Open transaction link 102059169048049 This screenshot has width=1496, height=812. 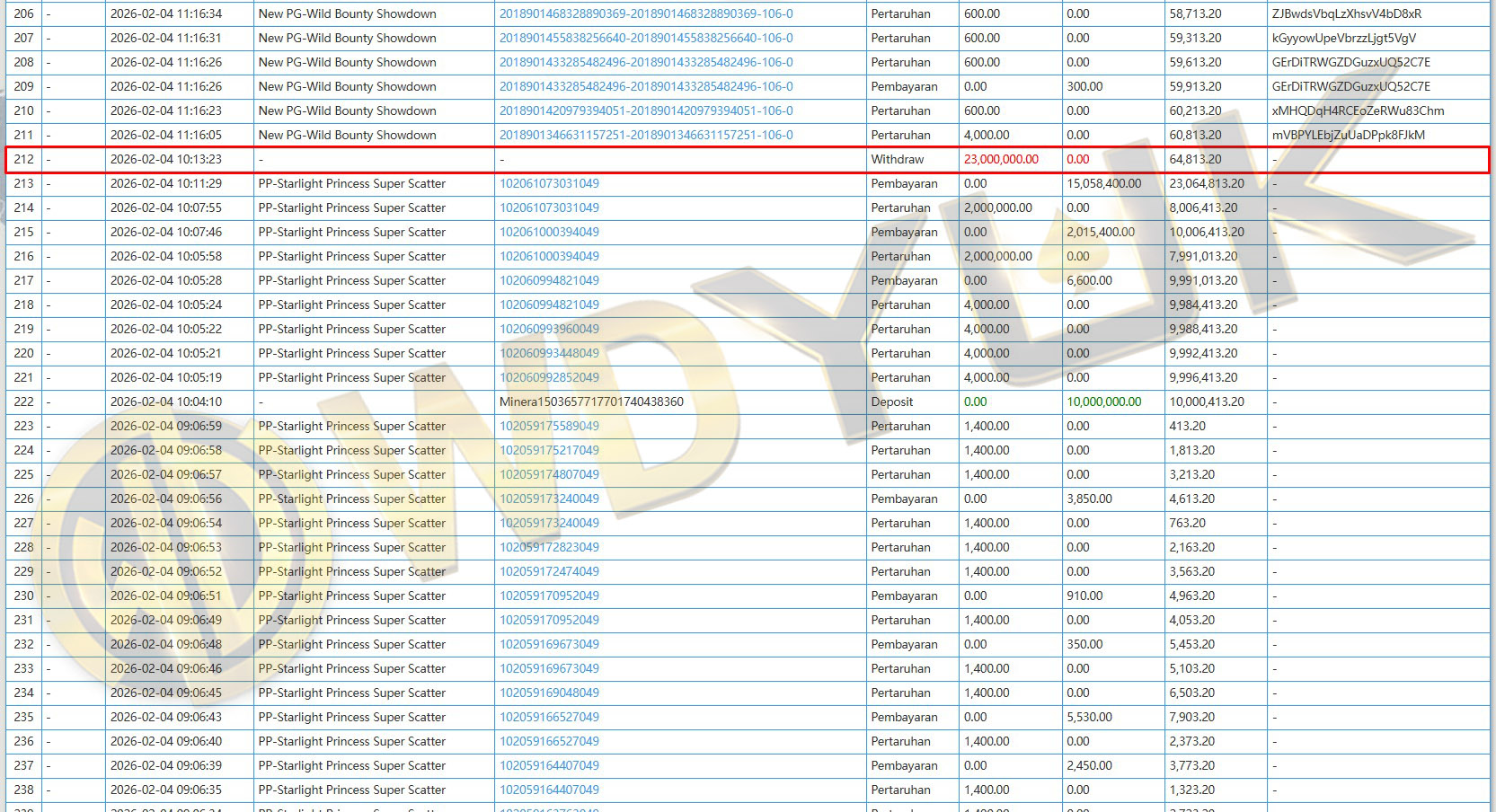point(549,693)
